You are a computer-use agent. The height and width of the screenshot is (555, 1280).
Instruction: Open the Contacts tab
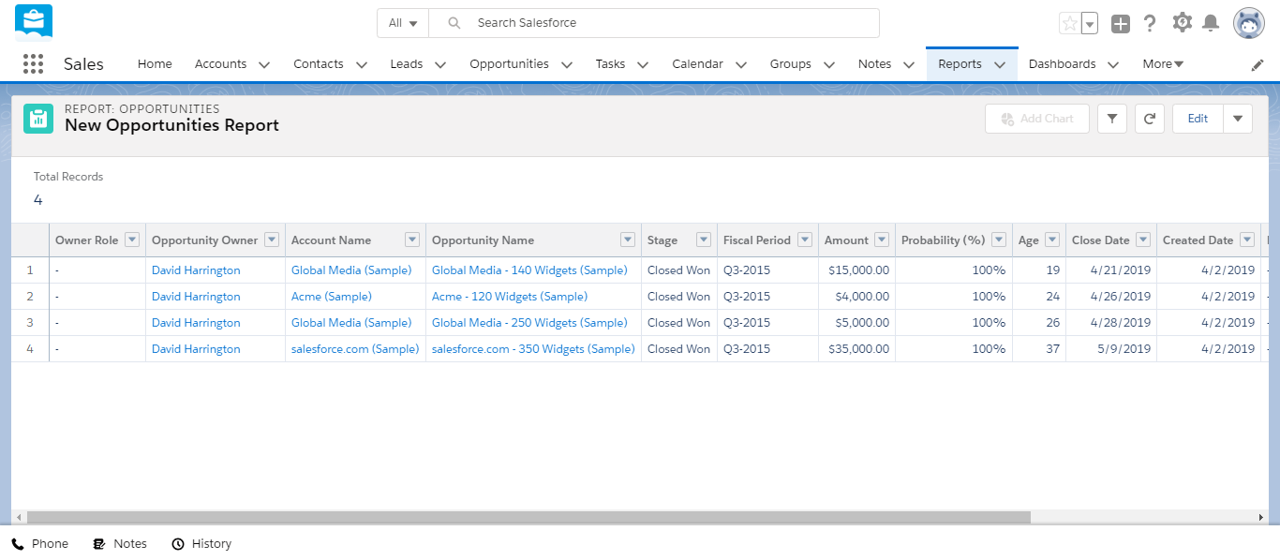(318, 64)
